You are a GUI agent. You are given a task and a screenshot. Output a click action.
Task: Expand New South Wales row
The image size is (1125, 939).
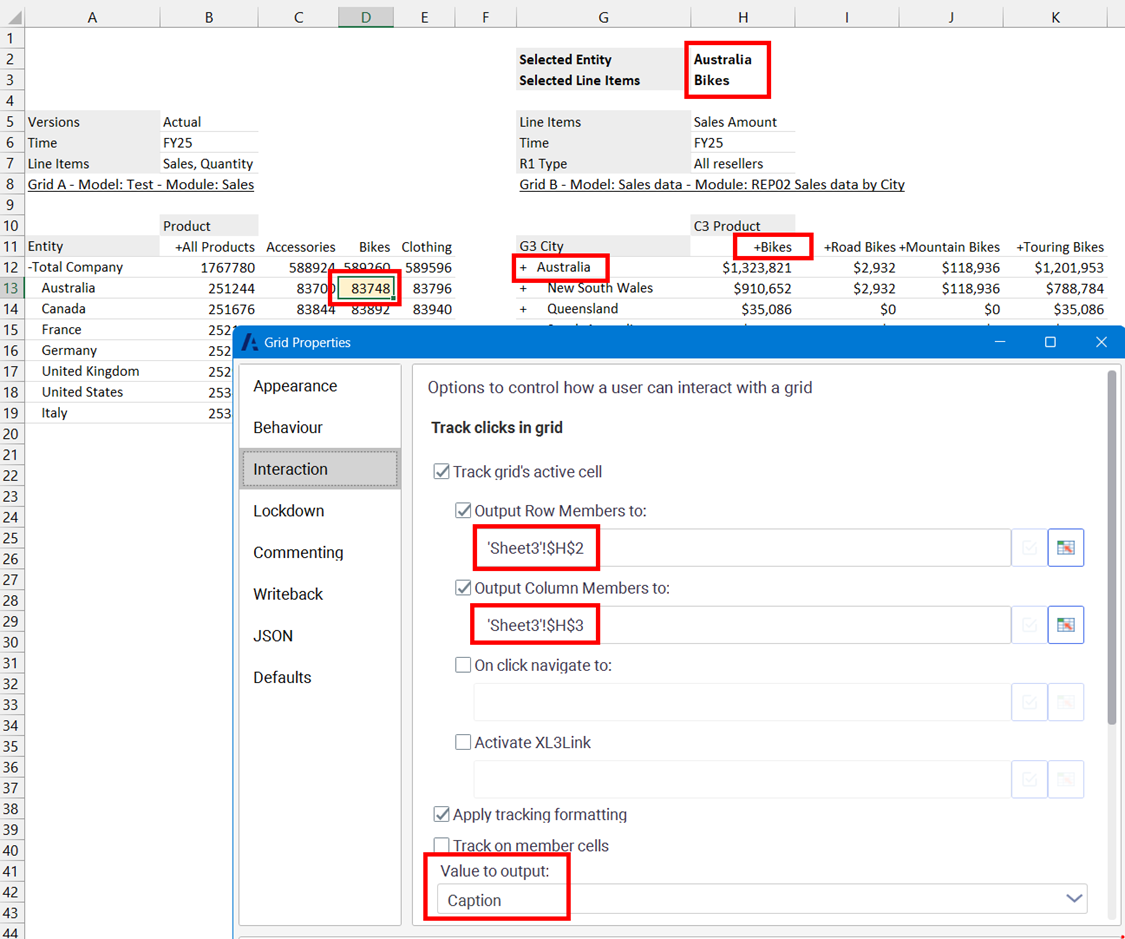pyautogui.click(x=523, y=289)
